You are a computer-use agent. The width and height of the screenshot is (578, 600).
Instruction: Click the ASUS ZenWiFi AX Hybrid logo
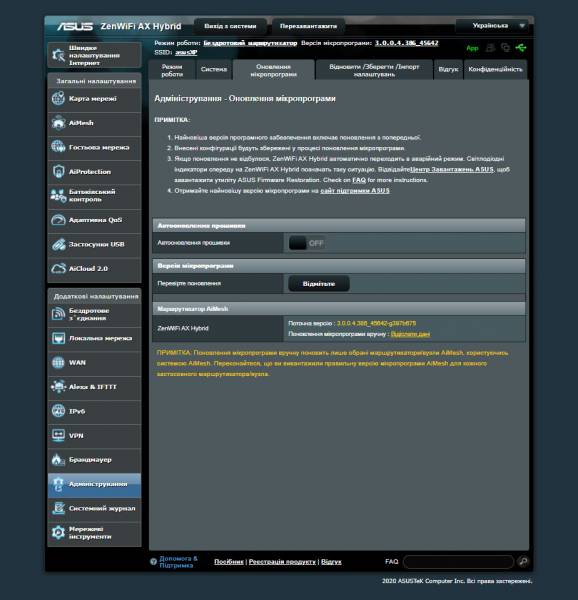pyautogui.click(x=119, y=26)
